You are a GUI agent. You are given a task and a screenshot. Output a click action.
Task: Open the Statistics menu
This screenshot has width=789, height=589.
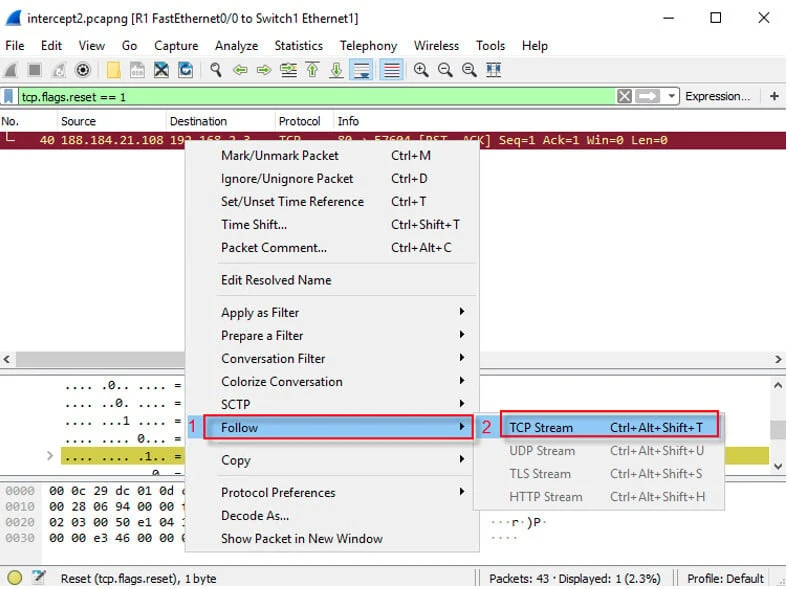click(x=298, y=46)
